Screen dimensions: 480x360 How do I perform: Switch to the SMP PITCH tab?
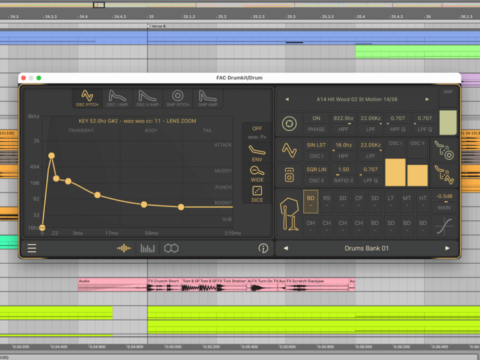(178, 98)
